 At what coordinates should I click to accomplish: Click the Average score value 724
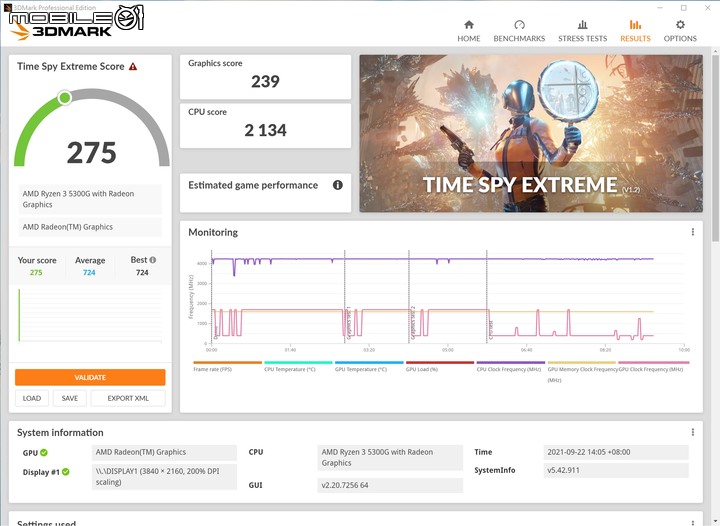click(89, 273)
